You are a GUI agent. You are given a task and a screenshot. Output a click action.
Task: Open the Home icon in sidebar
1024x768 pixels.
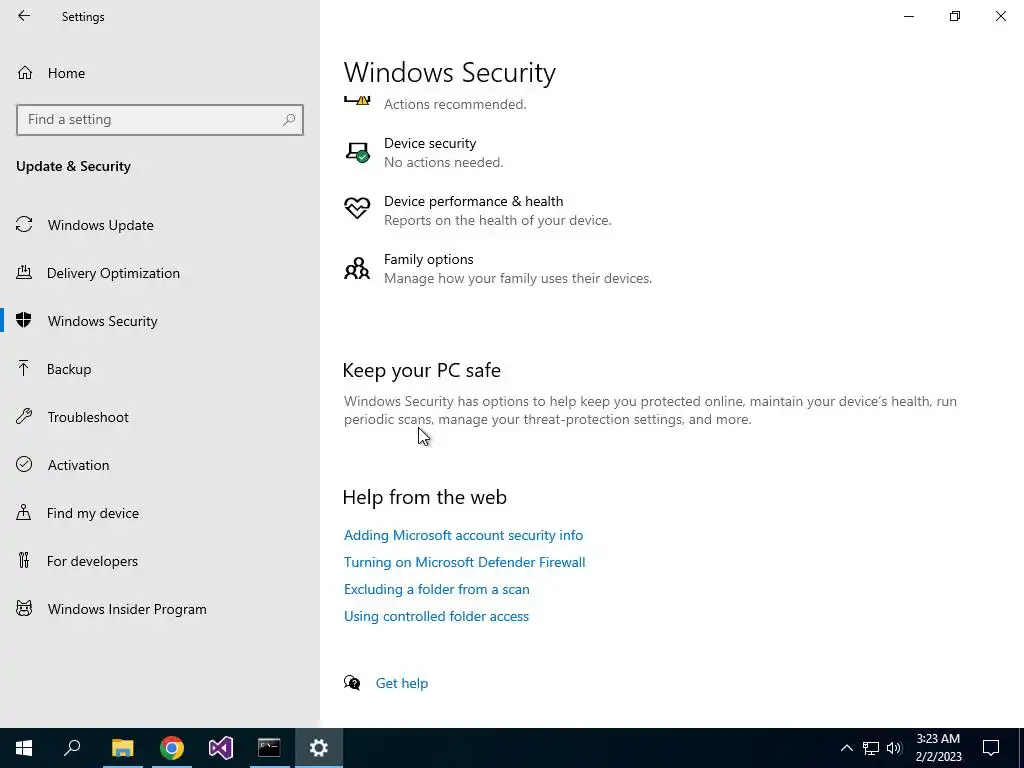point(25,72)
